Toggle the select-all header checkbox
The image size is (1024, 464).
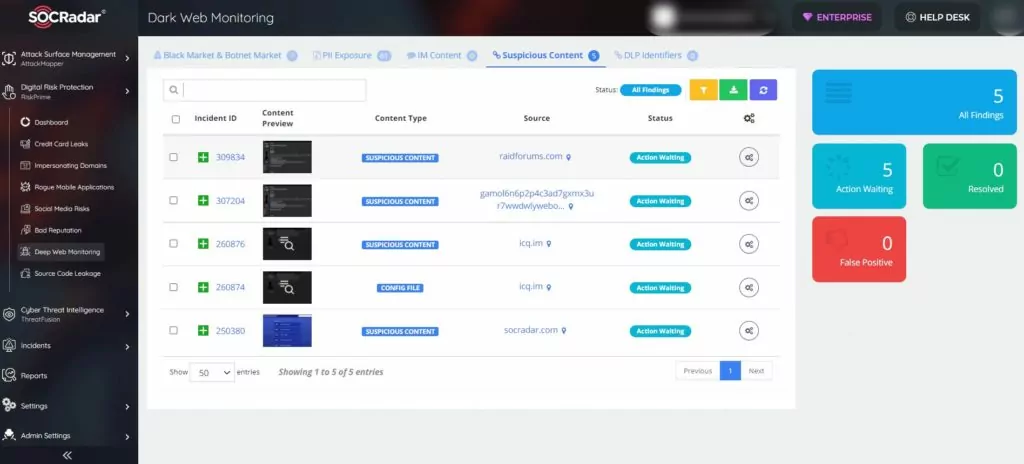click(x=176, y=119)
